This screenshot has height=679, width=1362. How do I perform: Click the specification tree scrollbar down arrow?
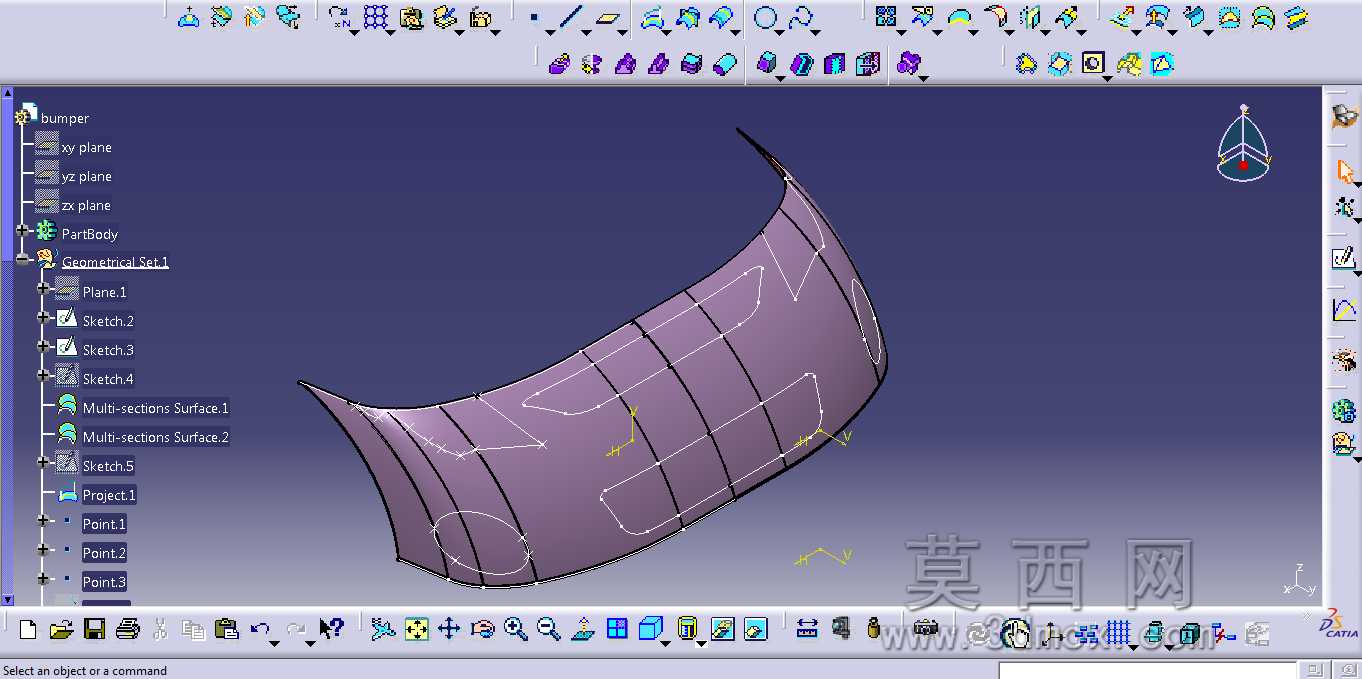pos(7,599)
